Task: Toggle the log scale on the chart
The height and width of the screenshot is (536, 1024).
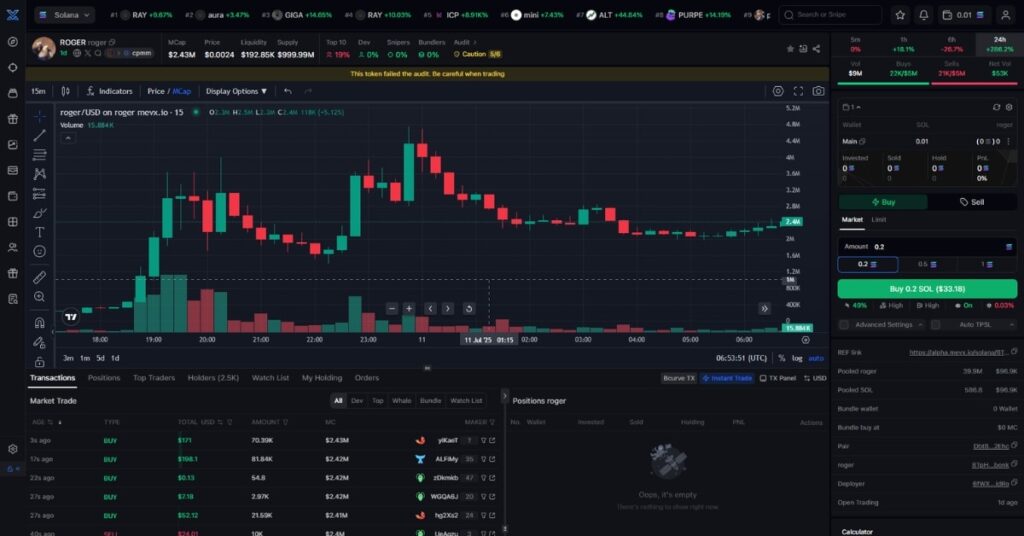Action: (x=797, y=358)
